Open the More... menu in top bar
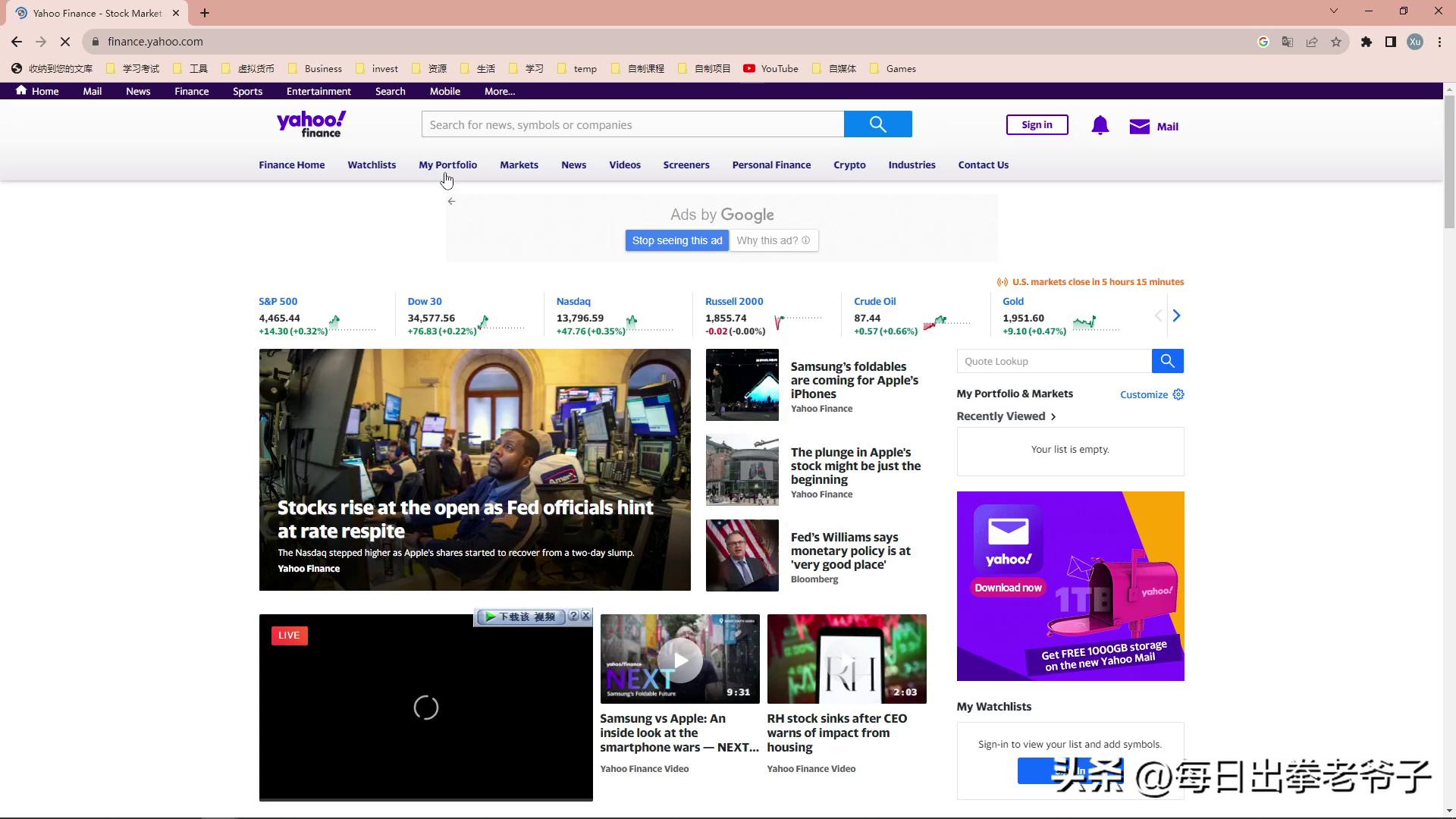Image resolution: width=1456 pixels, height=819 pixels. tap(499, 91)
